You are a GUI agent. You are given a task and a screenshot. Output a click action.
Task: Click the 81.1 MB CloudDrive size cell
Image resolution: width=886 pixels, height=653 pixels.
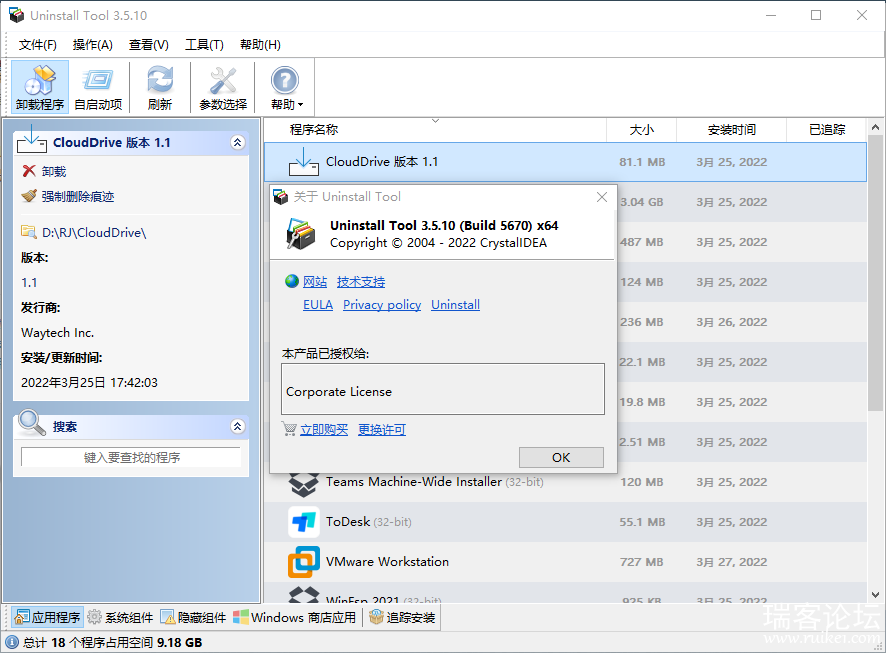[x=642, y=162]
